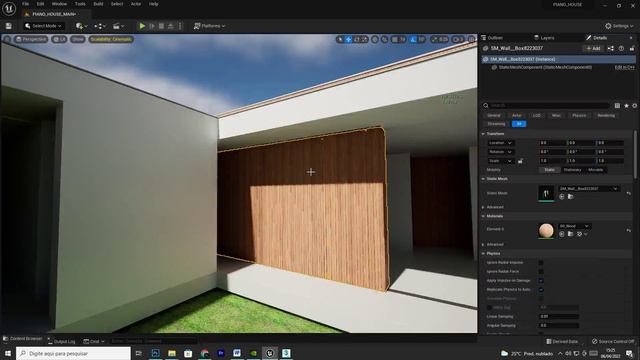640x360 pixels.
Task: Open the Location type dropdown
Action: (x=500, y=143)
